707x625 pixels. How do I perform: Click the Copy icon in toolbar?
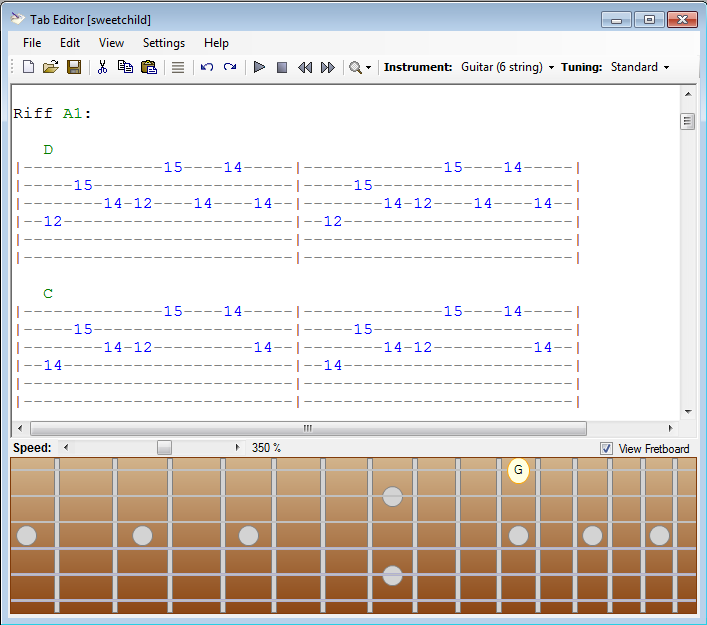(x=125, y=67)
